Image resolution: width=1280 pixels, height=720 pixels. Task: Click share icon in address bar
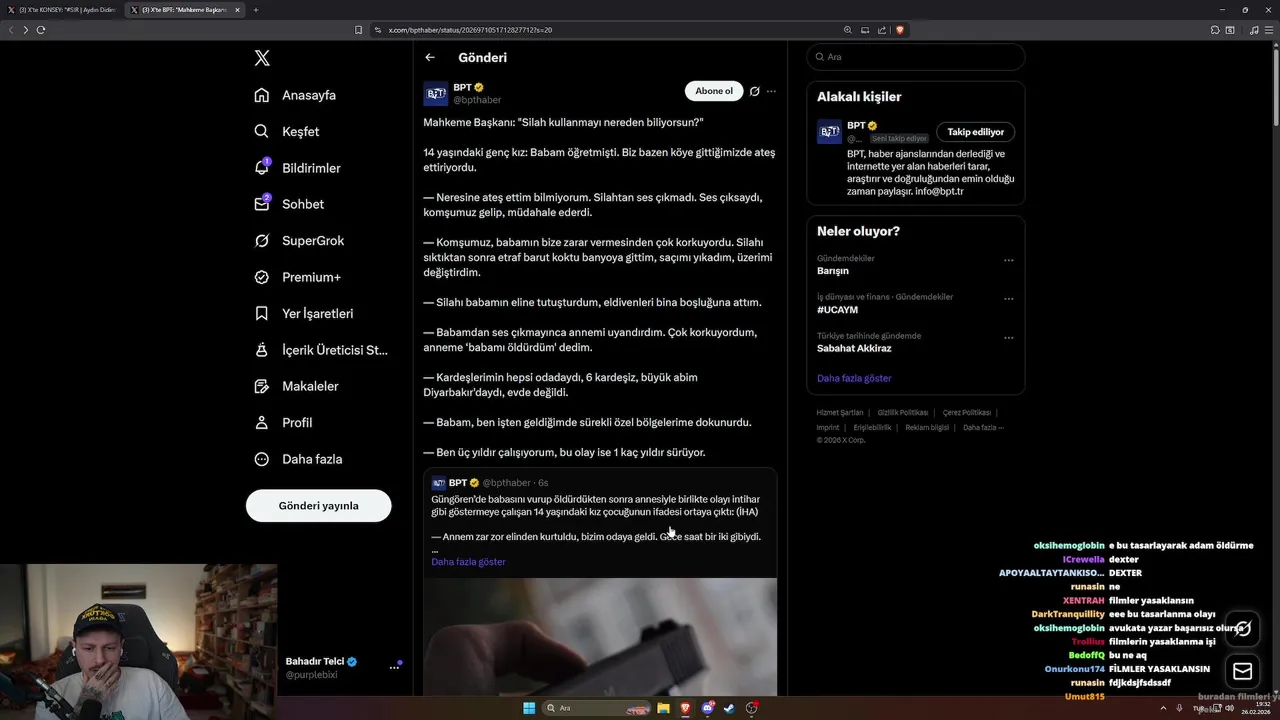[882, 30]
